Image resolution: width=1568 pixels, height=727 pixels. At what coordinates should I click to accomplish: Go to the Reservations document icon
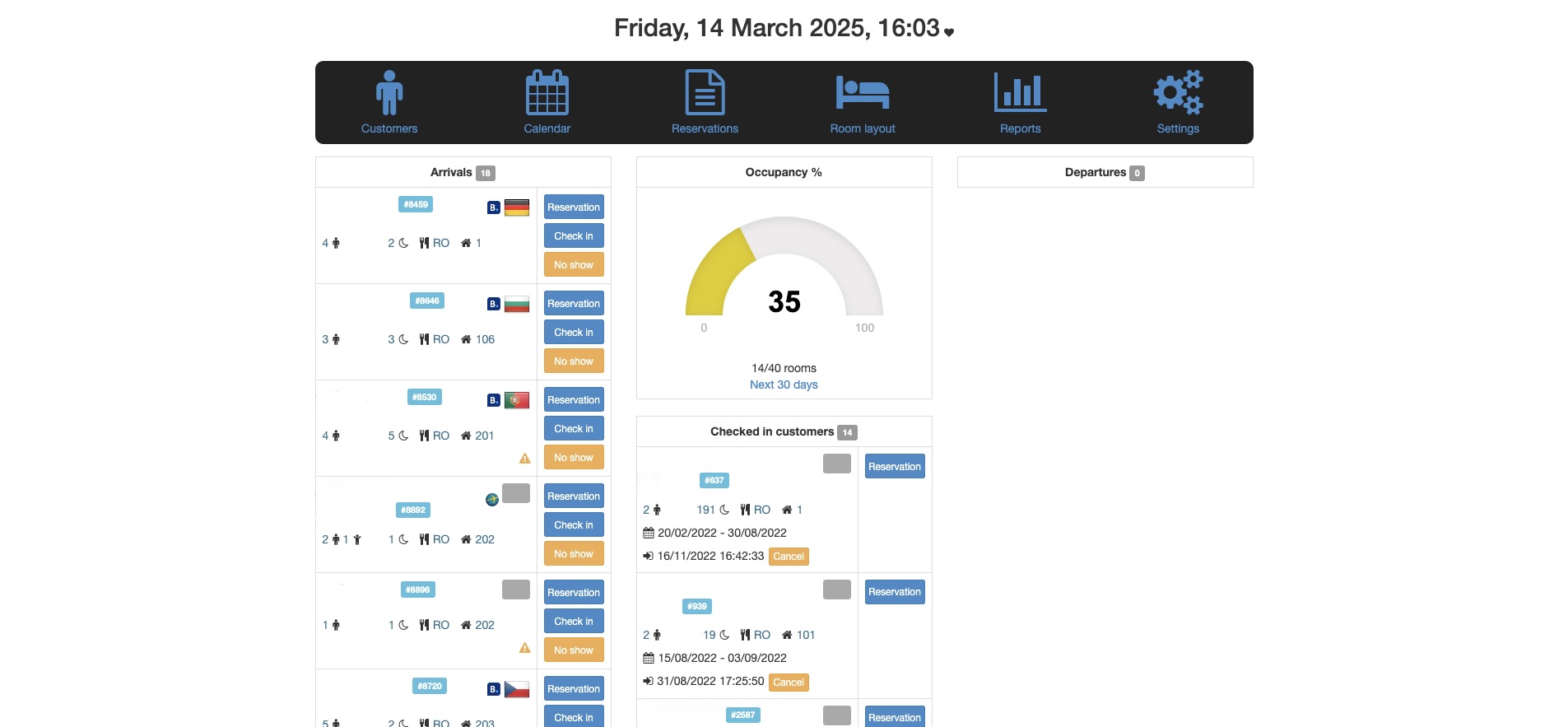tap(705, 92)
